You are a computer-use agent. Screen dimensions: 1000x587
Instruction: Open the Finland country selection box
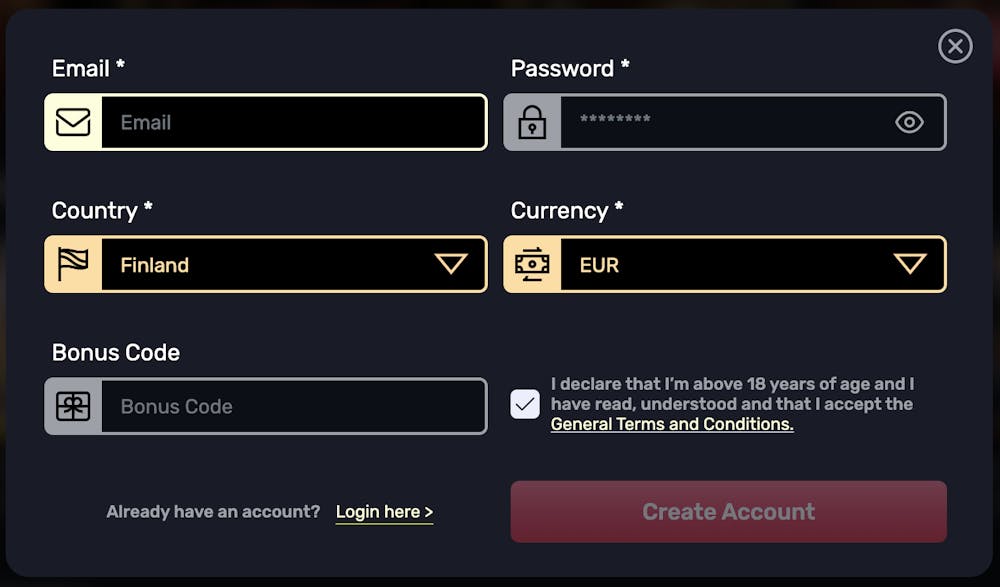(266, 264)
